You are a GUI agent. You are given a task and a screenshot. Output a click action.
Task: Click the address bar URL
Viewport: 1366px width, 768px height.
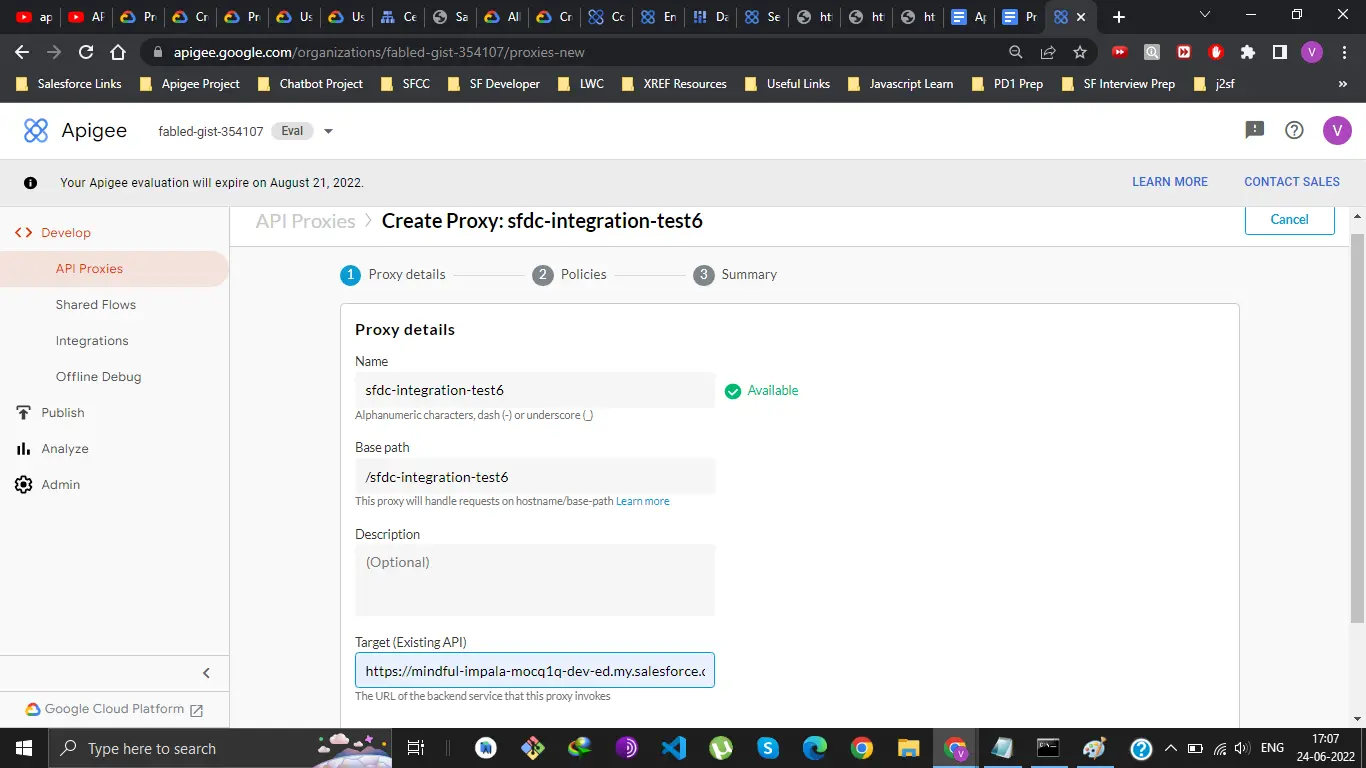tap(379, 52)
